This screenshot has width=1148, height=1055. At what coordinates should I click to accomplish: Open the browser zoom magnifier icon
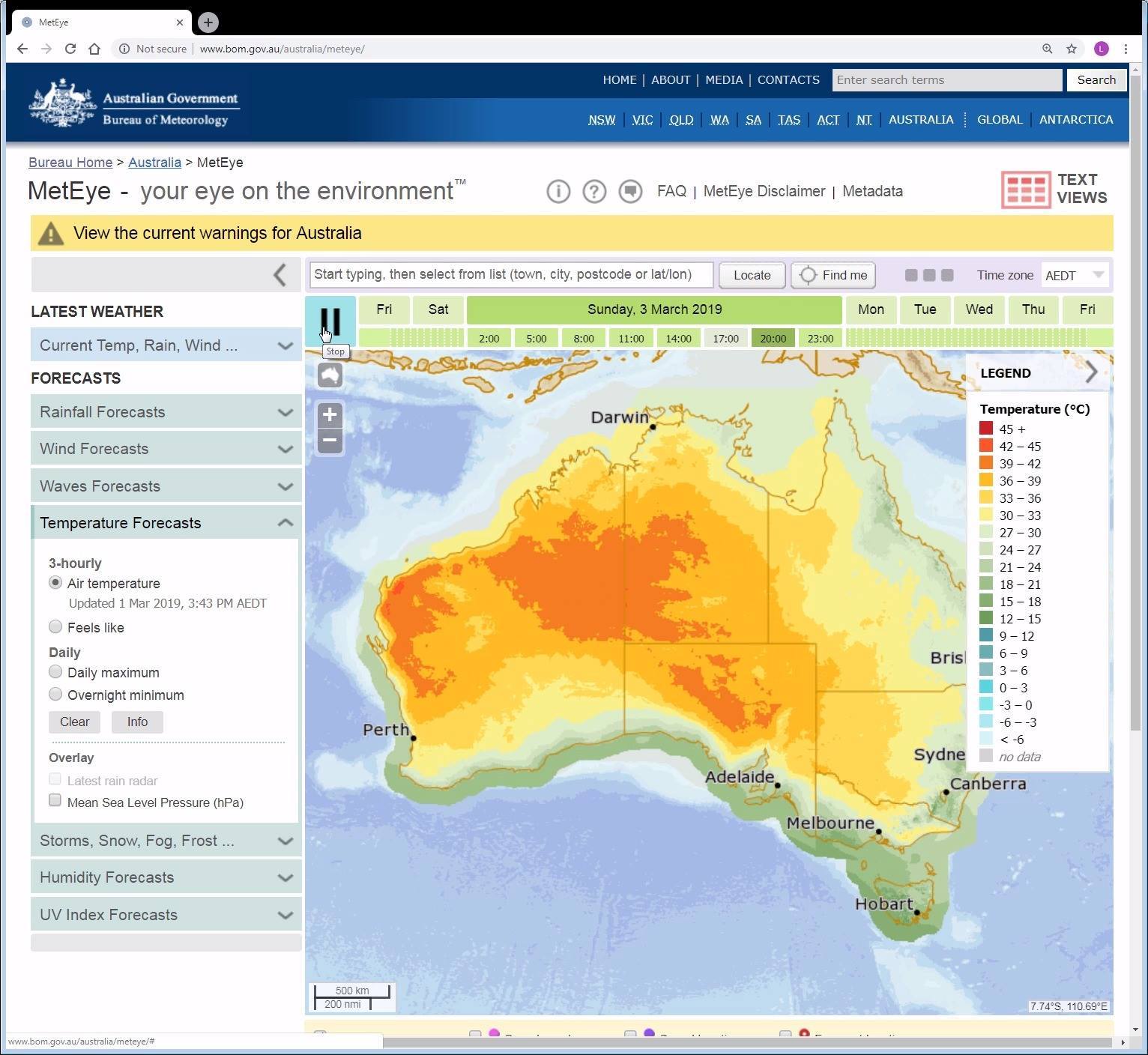1048,49
